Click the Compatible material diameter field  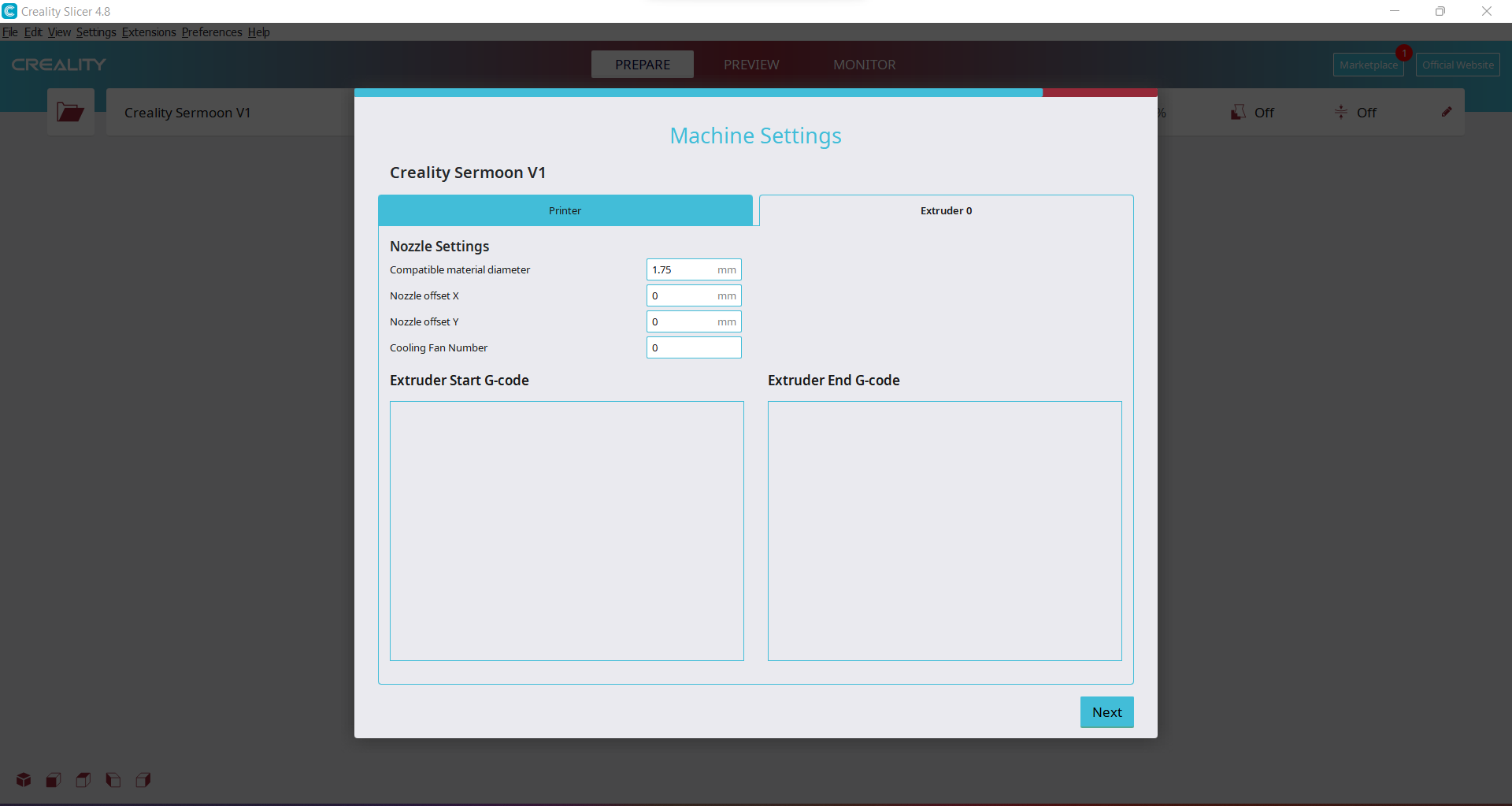point(694,269)
